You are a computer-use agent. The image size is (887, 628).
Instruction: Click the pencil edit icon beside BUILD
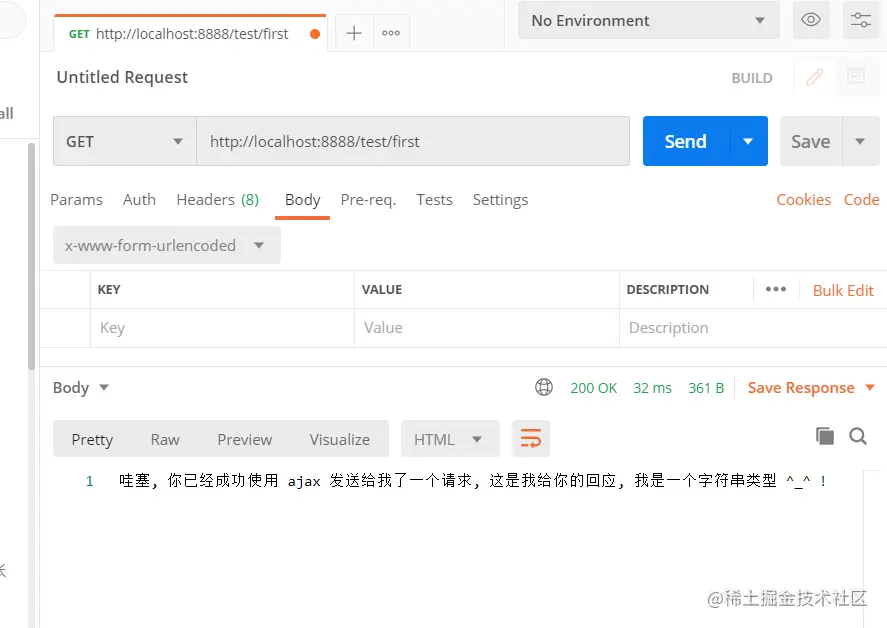pyautogui.click(x=815, y=77)
